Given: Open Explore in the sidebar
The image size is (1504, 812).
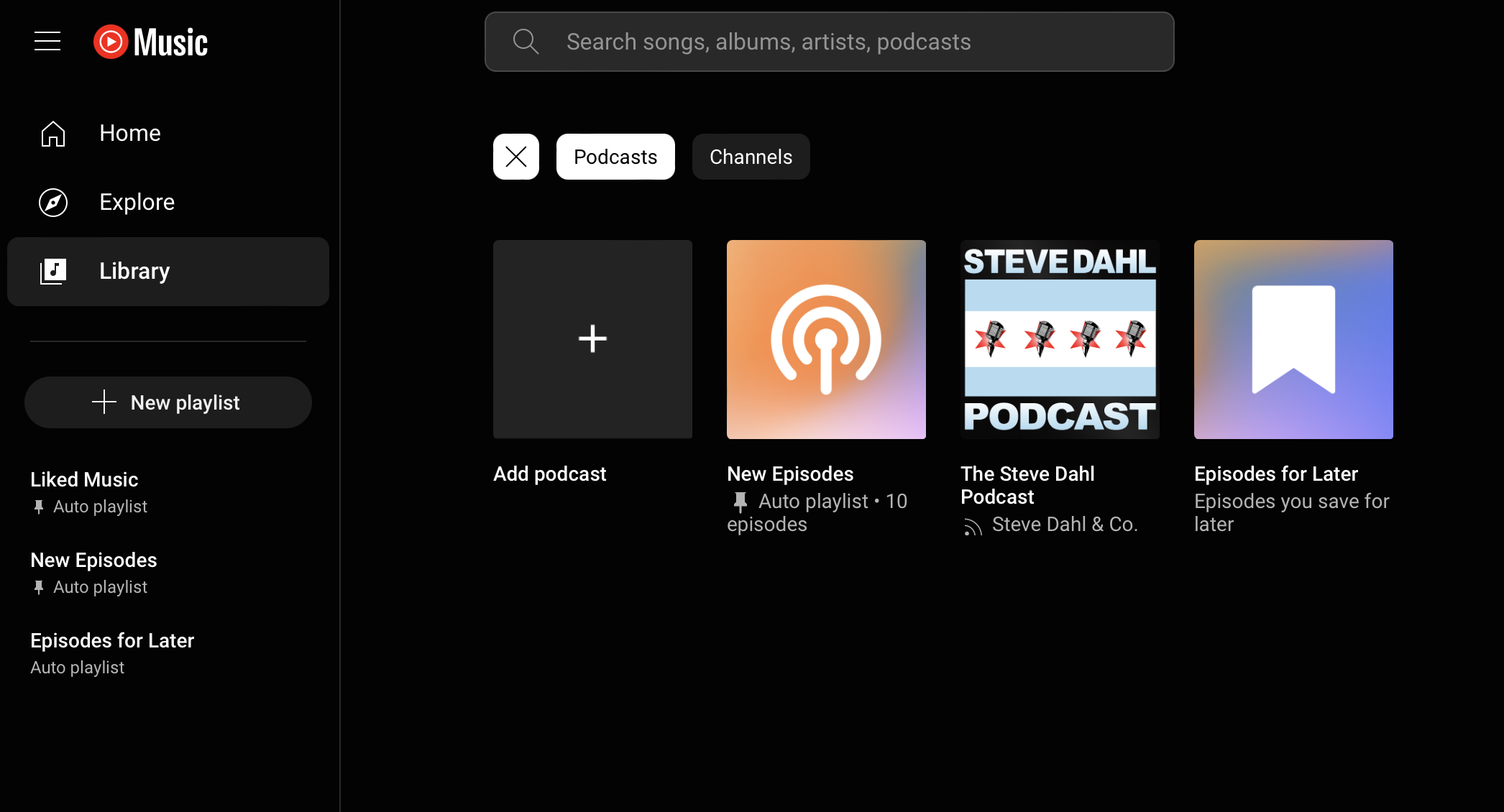Looking at the screenshot, I should pyautogui.click(x=168, y=203).
